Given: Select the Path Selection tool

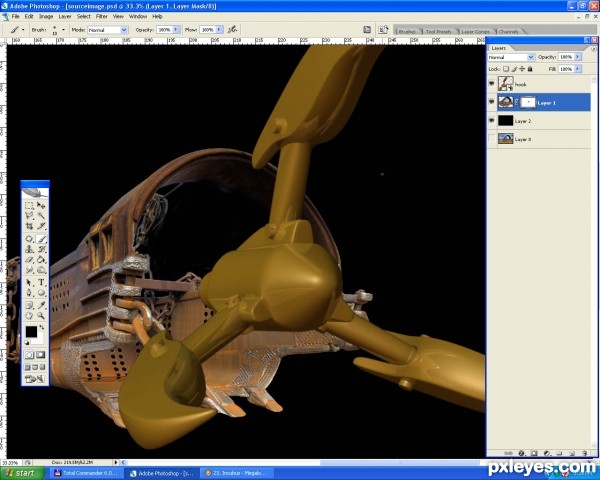Looking at the screenshot, I should click(x=29, y=282).
